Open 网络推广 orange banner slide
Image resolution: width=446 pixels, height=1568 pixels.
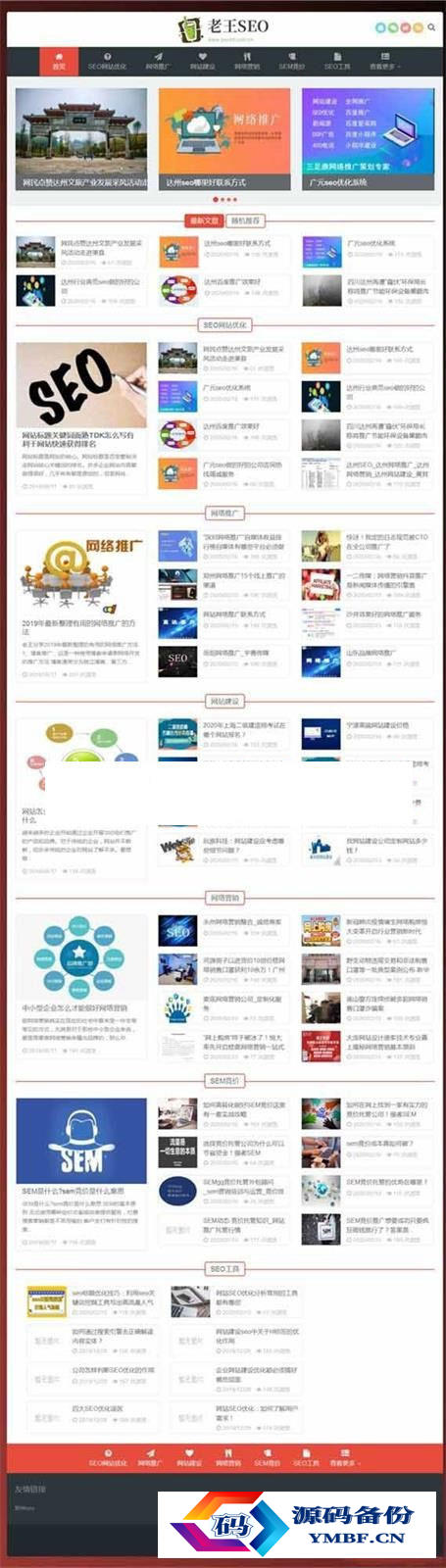pyautogui.click(x=223, y=138)
